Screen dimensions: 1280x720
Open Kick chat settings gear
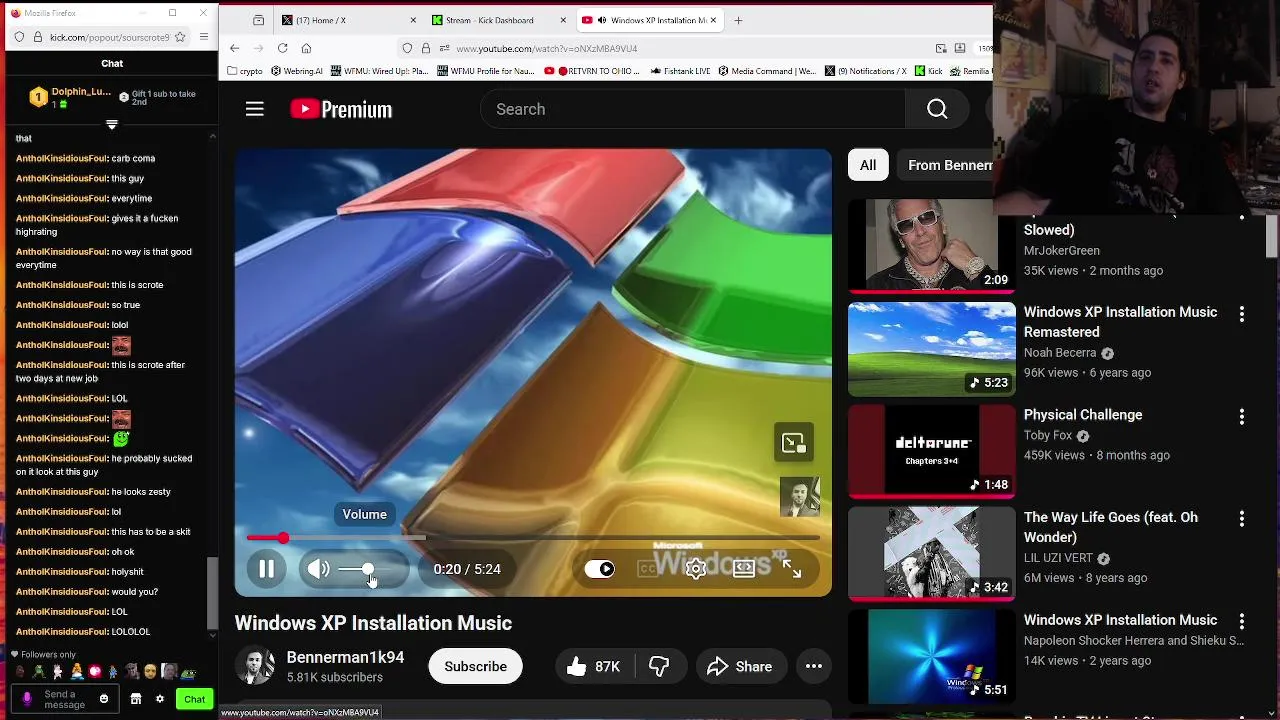(x=159, y=699)
